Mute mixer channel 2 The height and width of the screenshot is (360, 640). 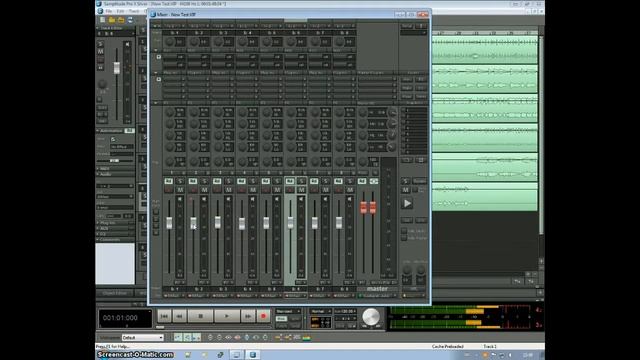pyautogui.click(x=204, y=190)
